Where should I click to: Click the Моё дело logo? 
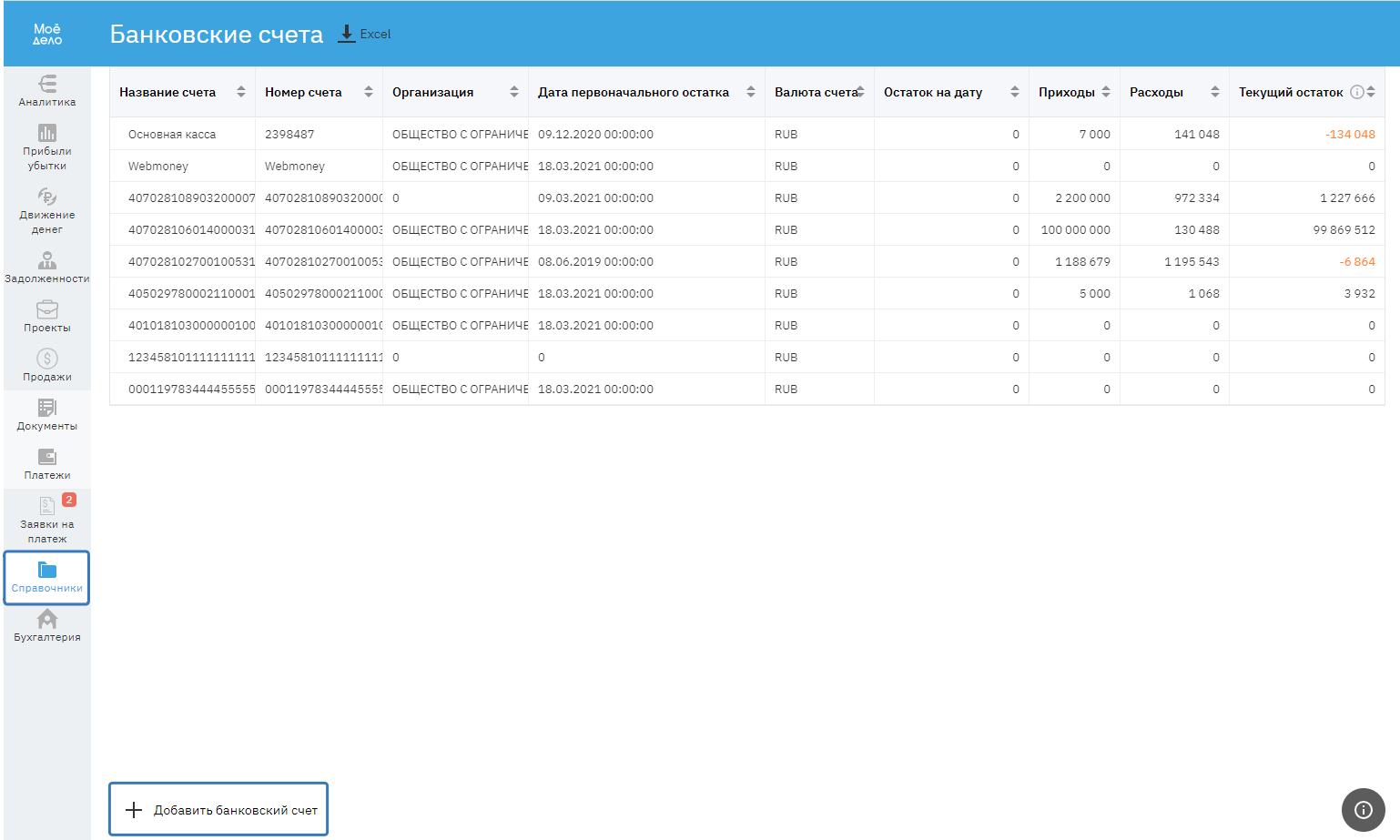pos(47,34)
